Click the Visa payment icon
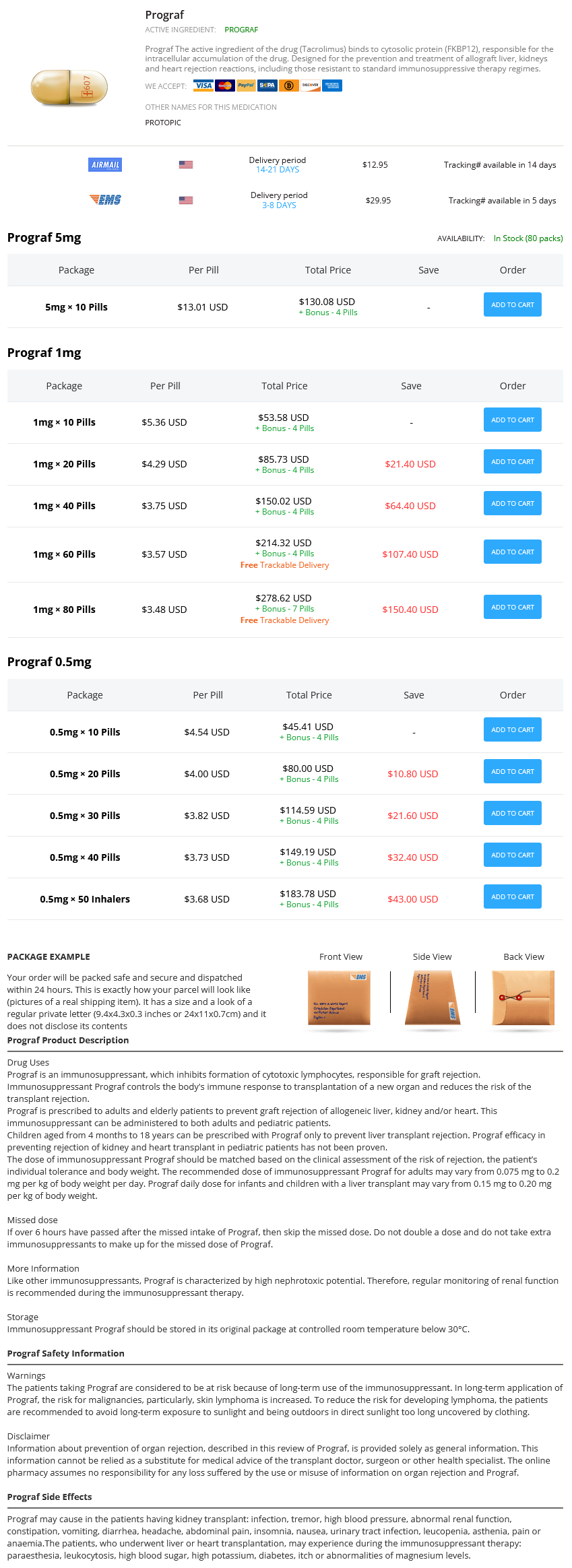Viewport: 572px width, 1568px height. click(203, 86)
